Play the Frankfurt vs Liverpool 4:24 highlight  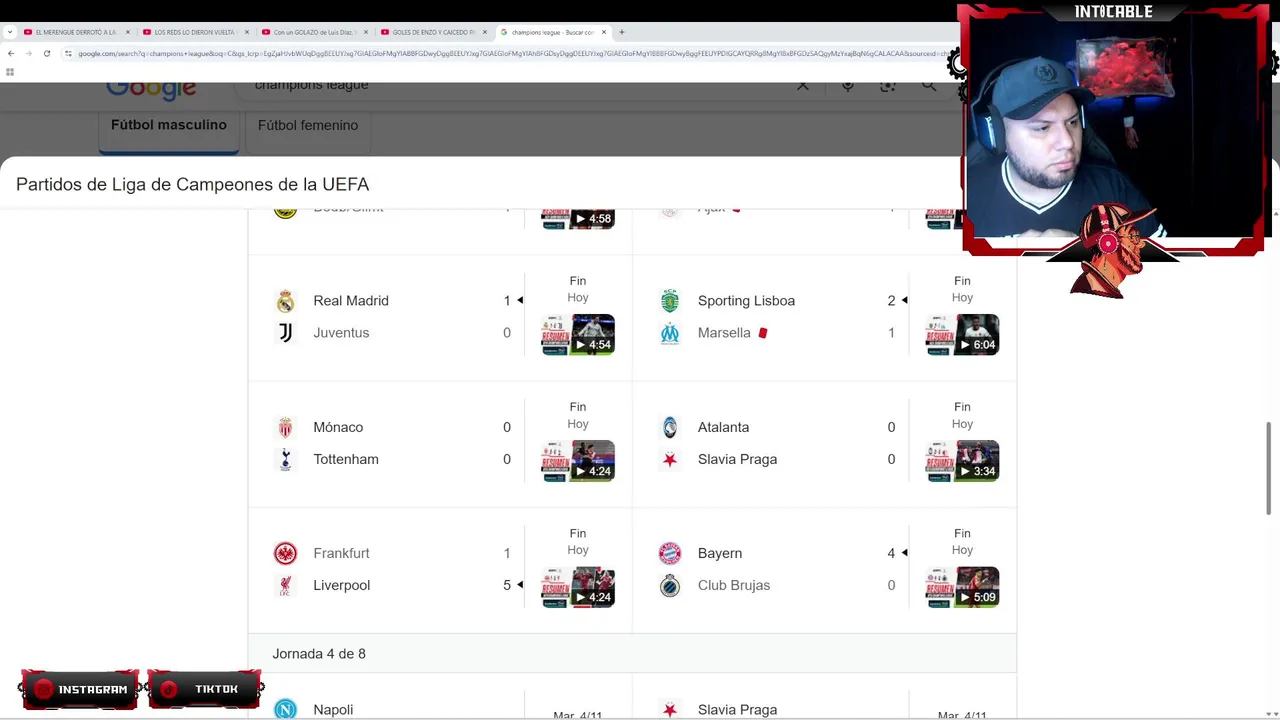pos(578,587)
